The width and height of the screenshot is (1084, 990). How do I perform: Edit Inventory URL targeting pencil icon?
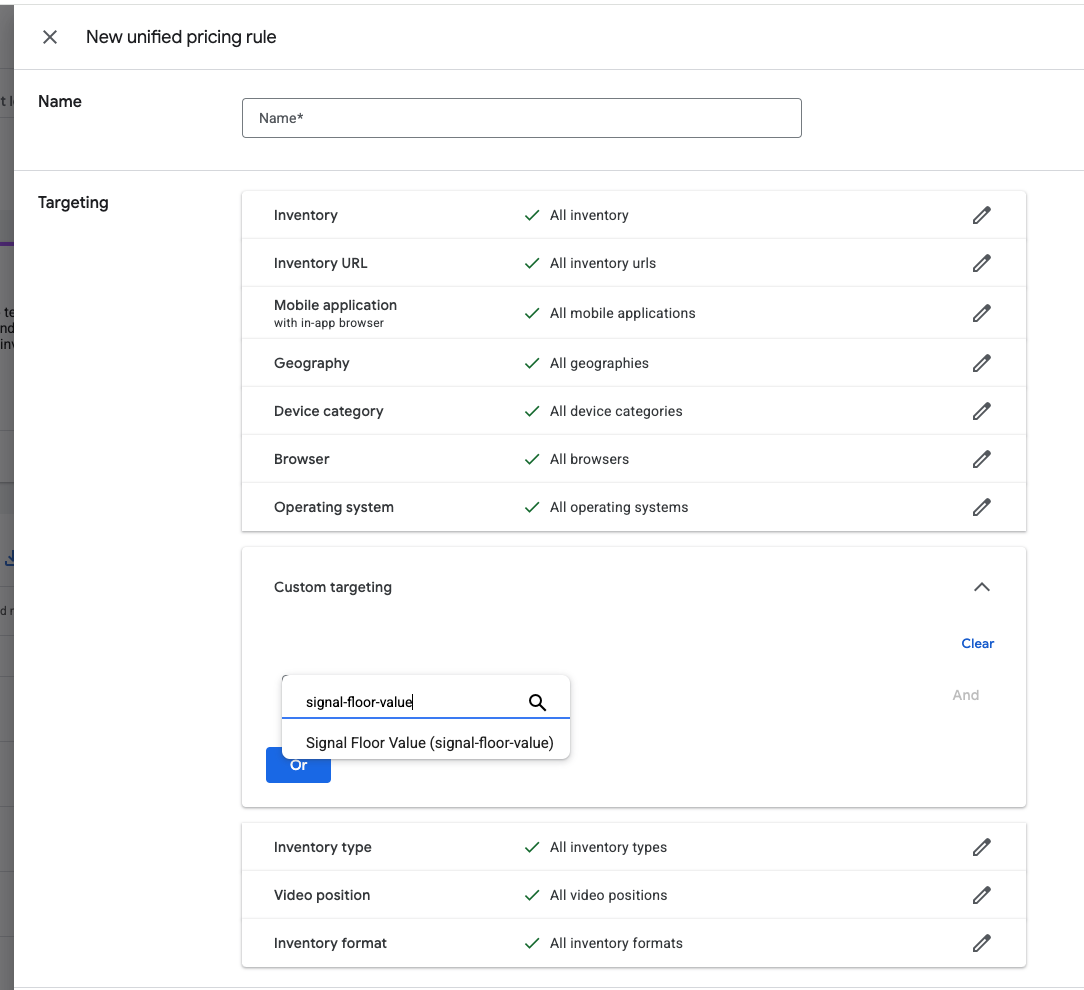(981, 263)
